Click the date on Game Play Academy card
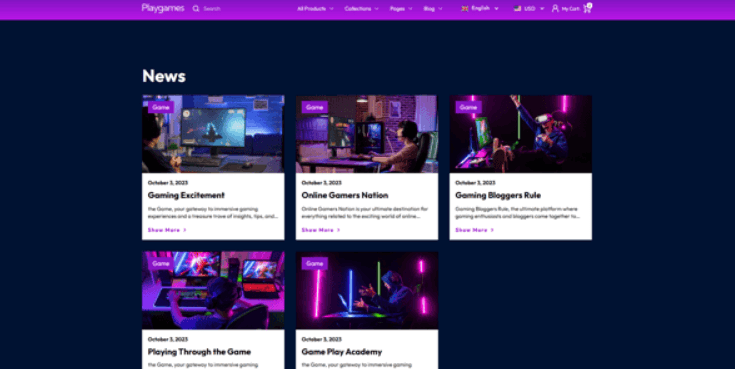Screen dimensions: 735x369 322,339
